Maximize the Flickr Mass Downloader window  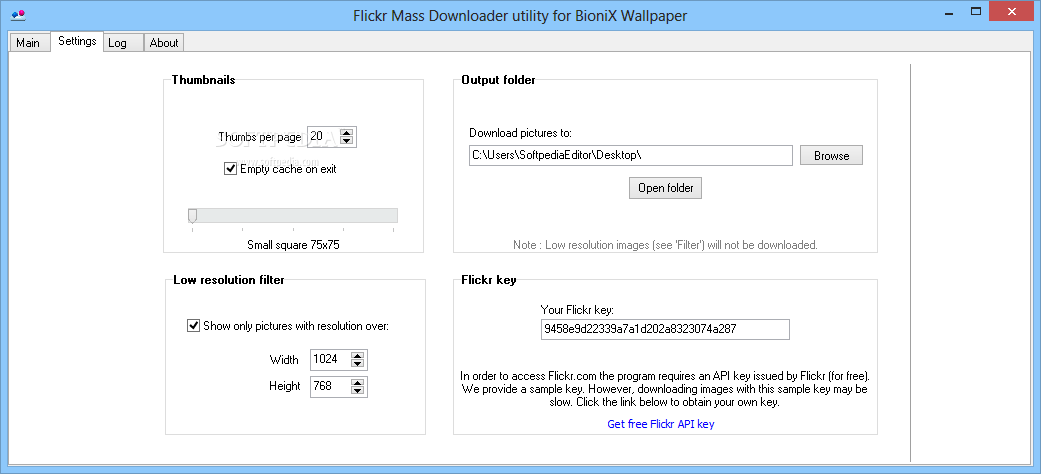975,11
